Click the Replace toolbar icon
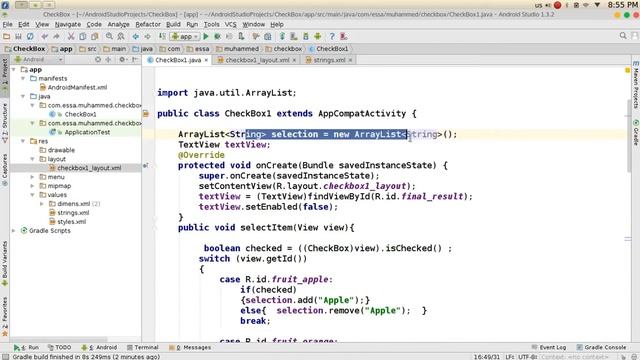The width and height of the screenshot is (640, 360). (121, 36)
